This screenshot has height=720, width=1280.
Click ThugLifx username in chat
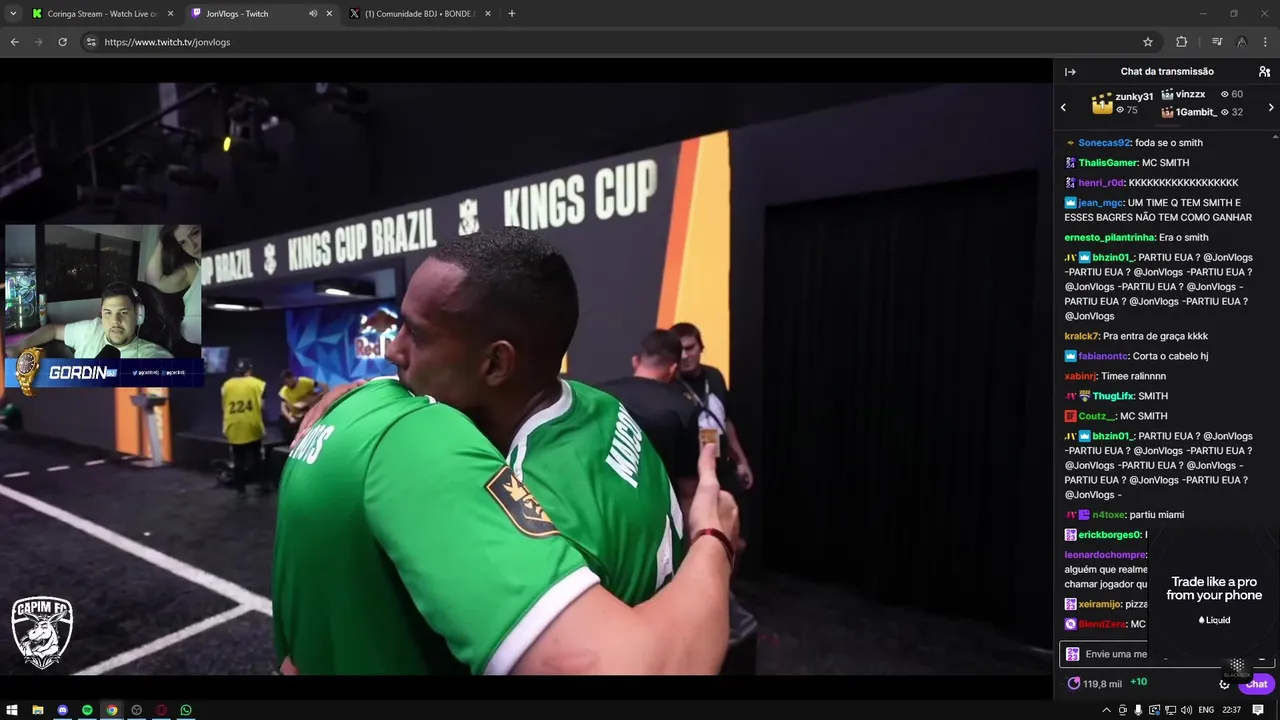pyautogui.click(x=1114, y=396)
